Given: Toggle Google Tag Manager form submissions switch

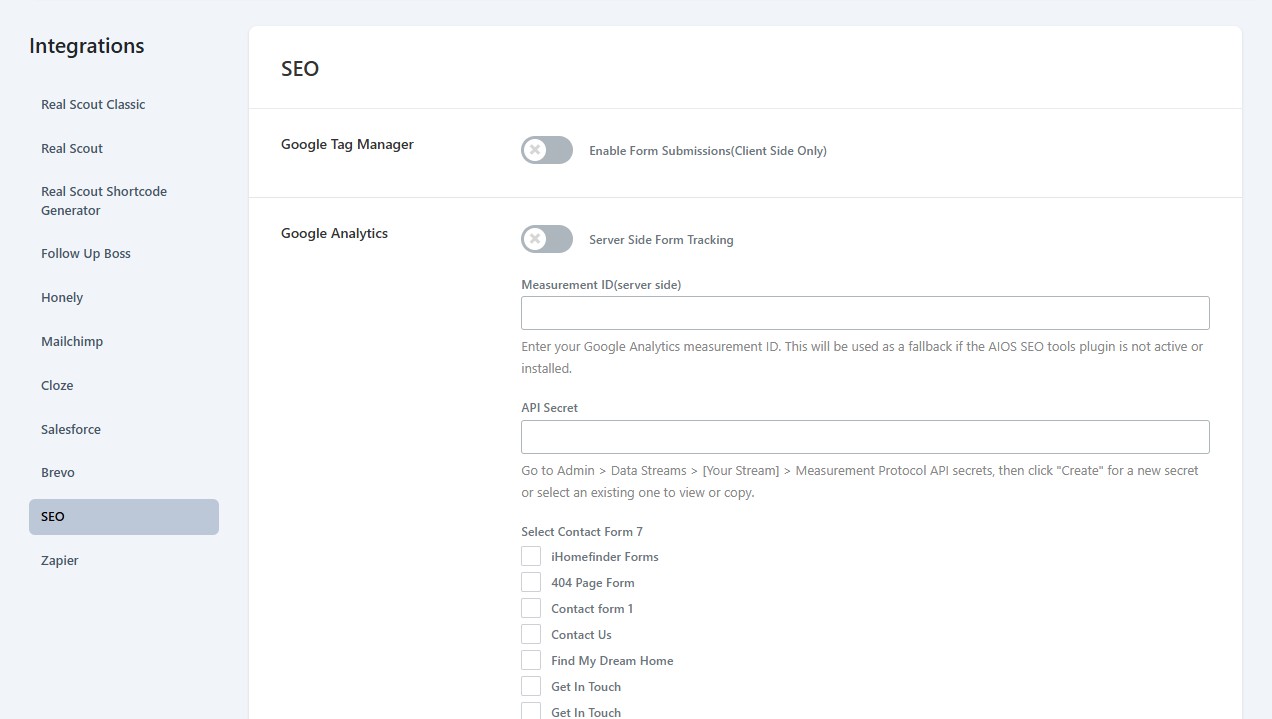Looking at the screenshot, I should pos(547,151).
